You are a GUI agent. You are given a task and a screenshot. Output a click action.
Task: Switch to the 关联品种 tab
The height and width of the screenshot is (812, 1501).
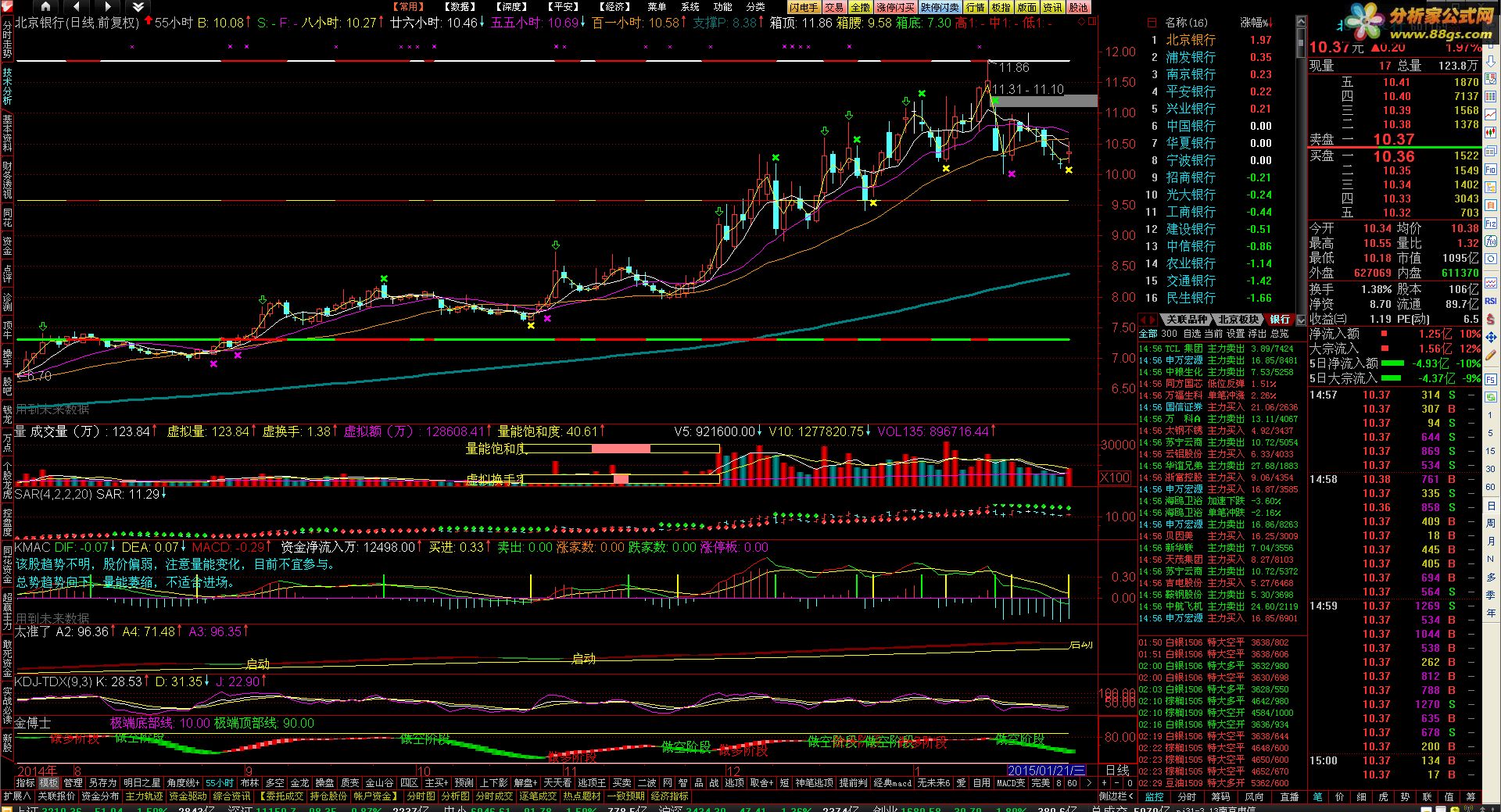(1186, 320)
